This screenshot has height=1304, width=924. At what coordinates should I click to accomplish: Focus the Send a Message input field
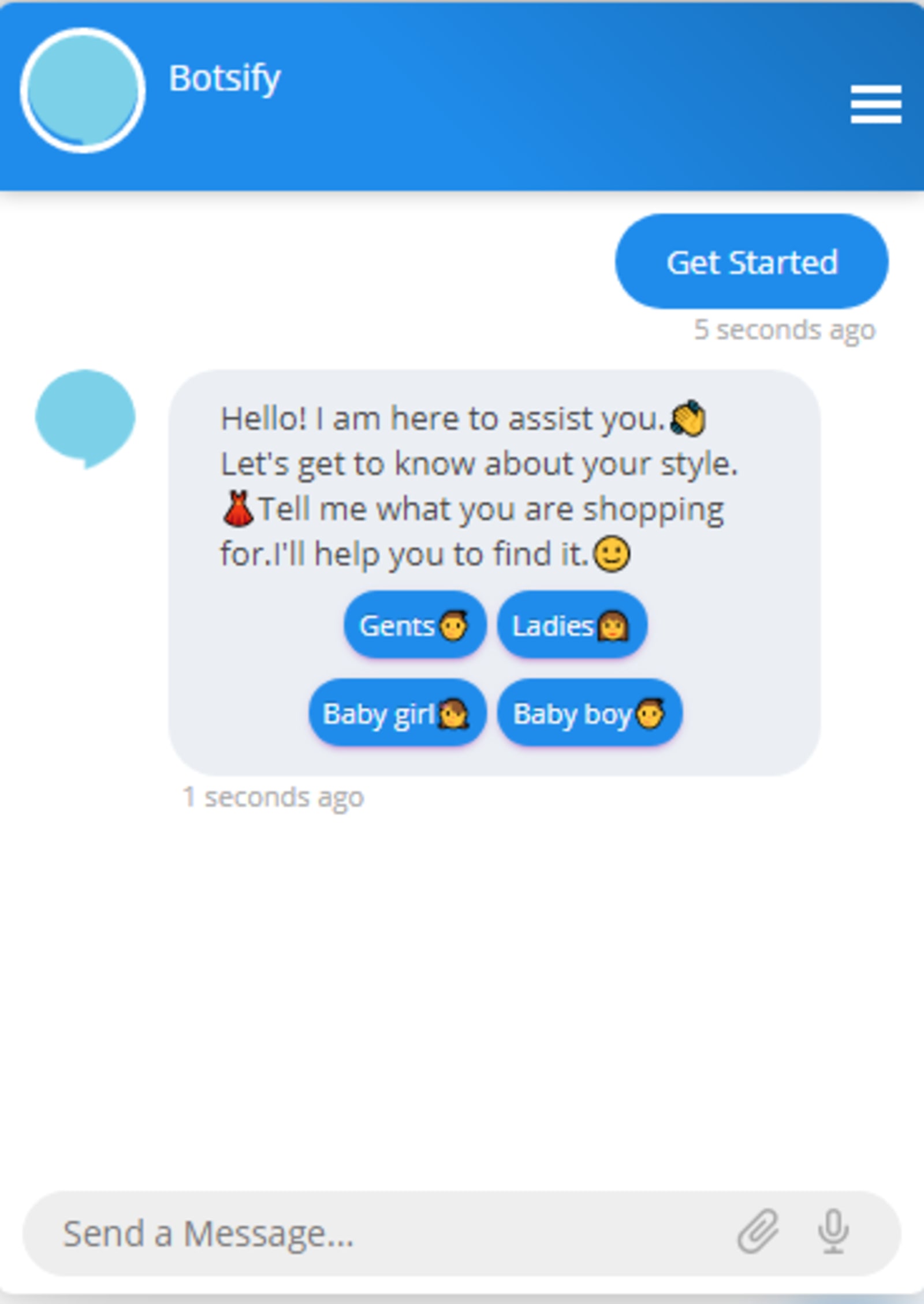click(462, 1233)
